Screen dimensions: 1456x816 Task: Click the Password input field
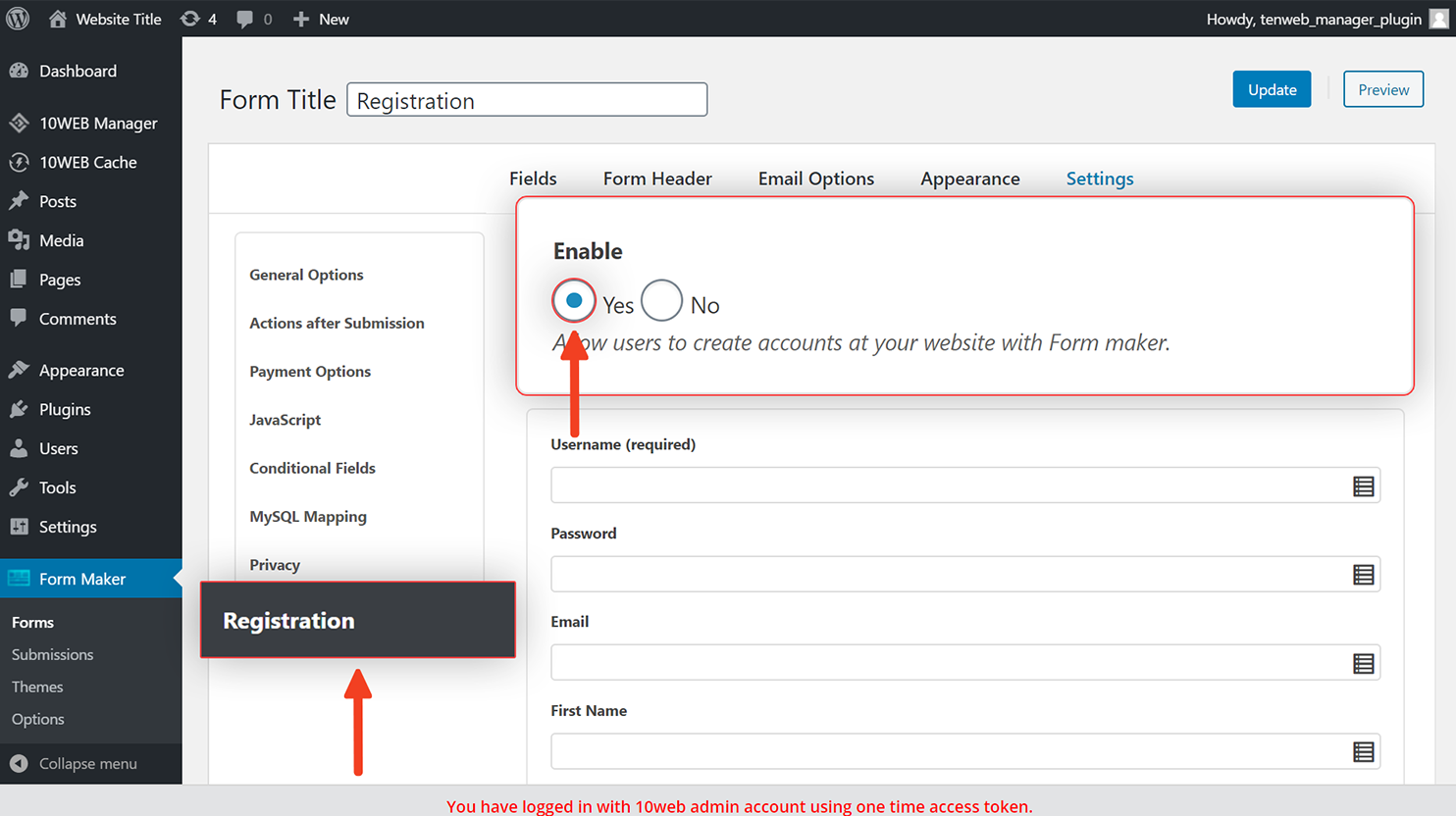pos(965,575)
